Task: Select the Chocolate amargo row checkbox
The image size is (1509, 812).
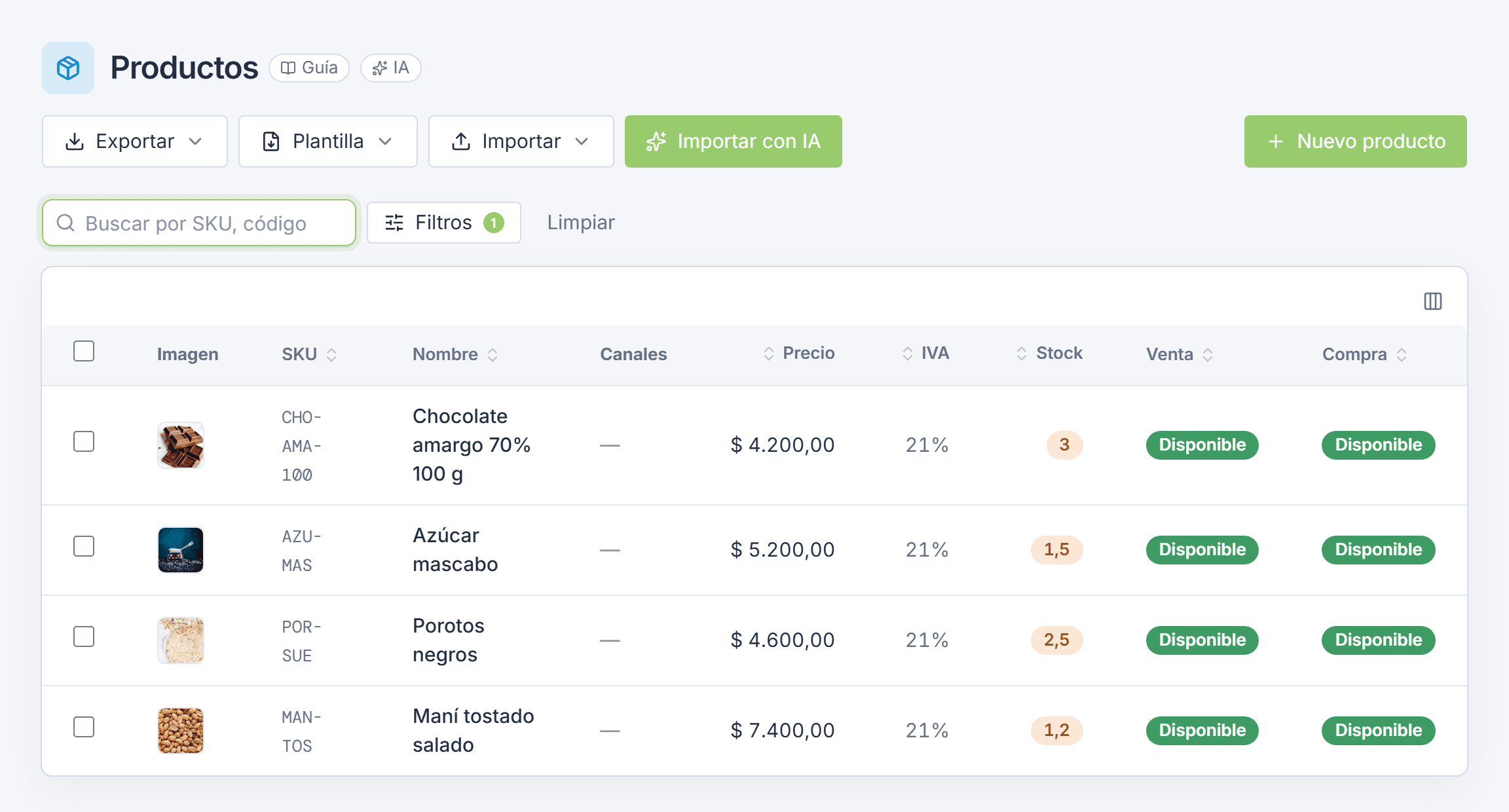Action: [x=84, y=441]
